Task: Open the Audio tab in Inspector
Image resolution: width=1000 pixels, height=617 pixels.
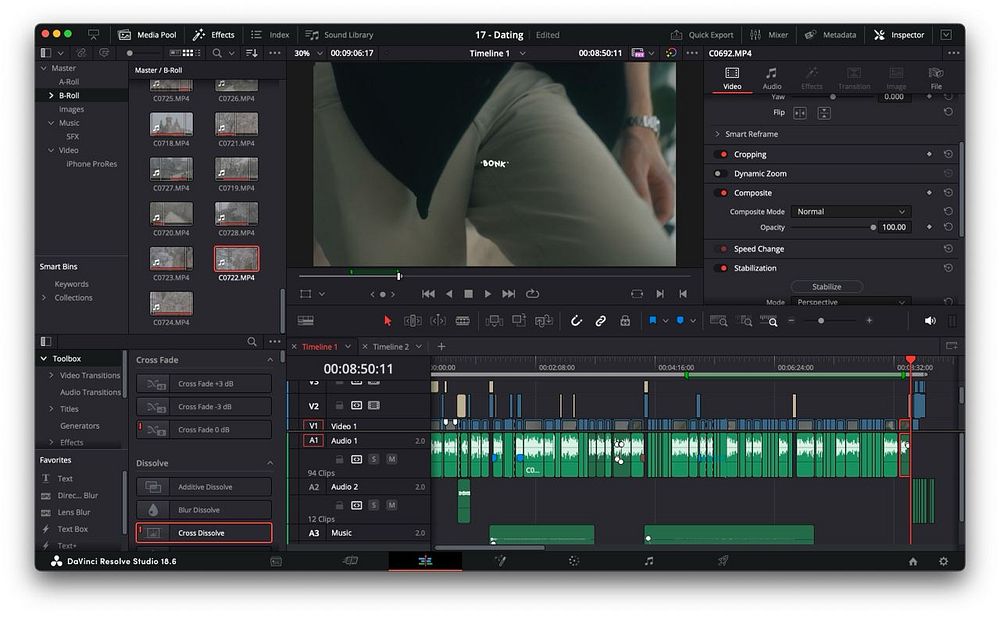Action: [x=771, y=79]
